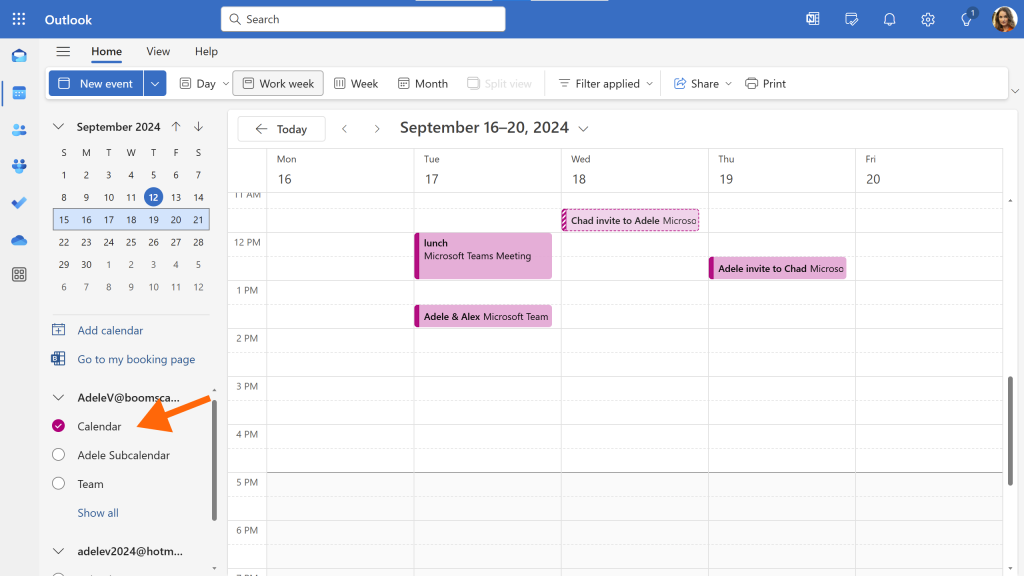The width and height of the screenshot is (1024, 576).
Task: Click the Show all calendars link
Action: [x=98, y=513]
